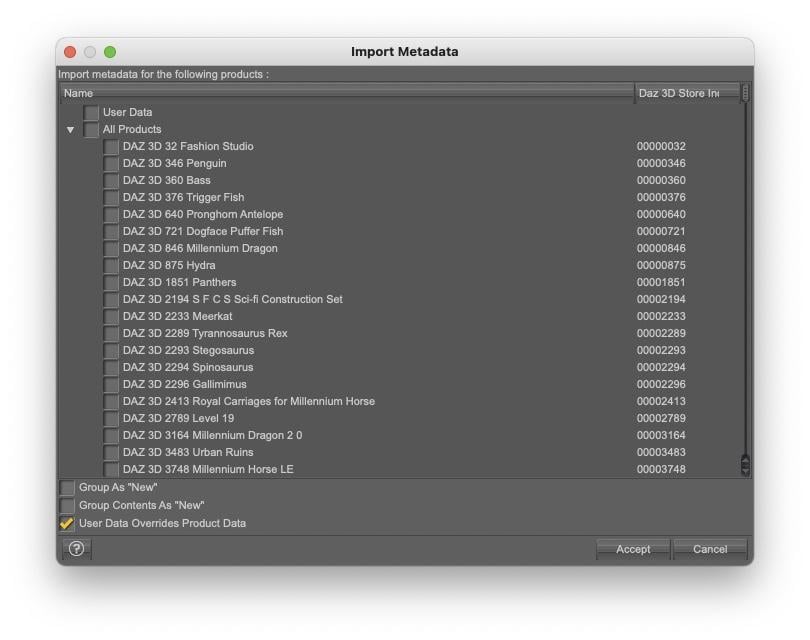Click the help question mark icon
Viewport: 810px width, 640px height.
coord(76,548)
